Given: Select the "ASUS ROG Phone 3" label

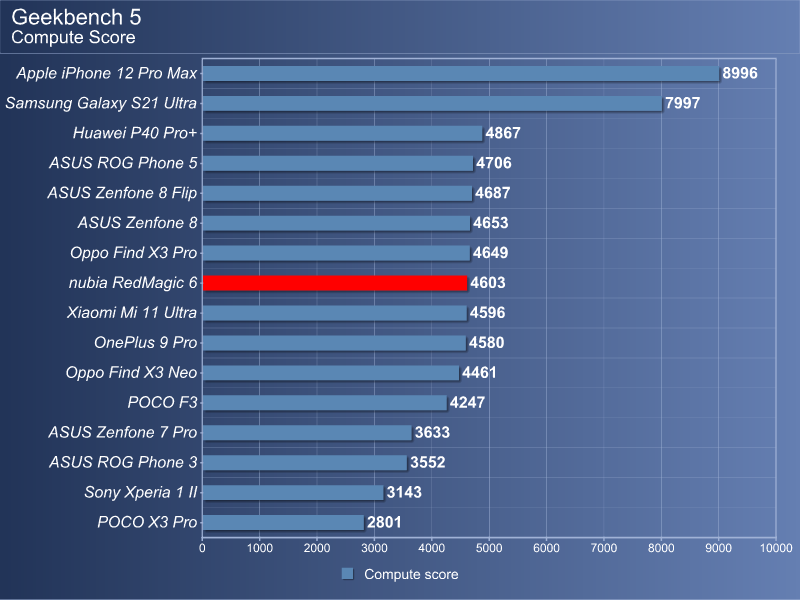Looking at the screenshot, I should (123, 462).
